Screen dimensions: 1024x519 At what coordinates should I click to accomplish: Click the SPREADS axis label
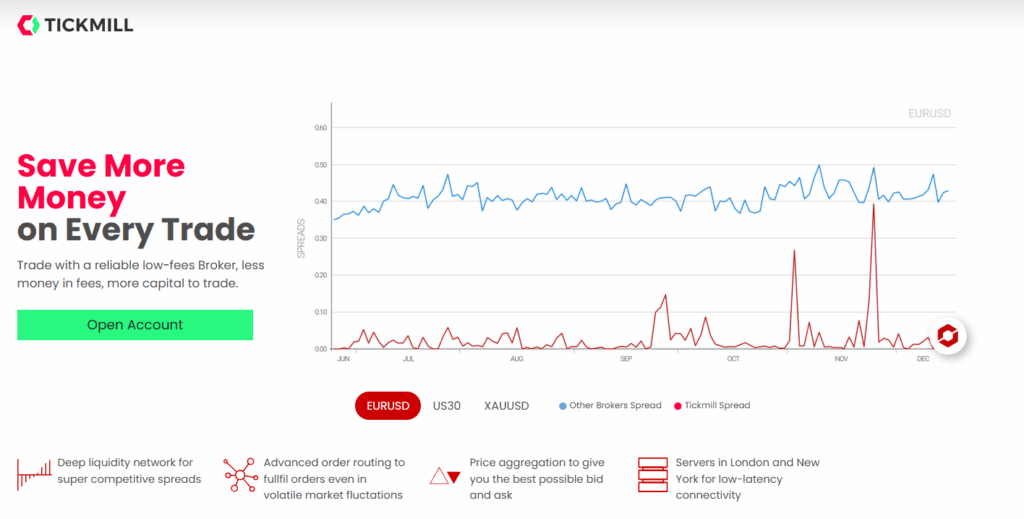(301, 238)
